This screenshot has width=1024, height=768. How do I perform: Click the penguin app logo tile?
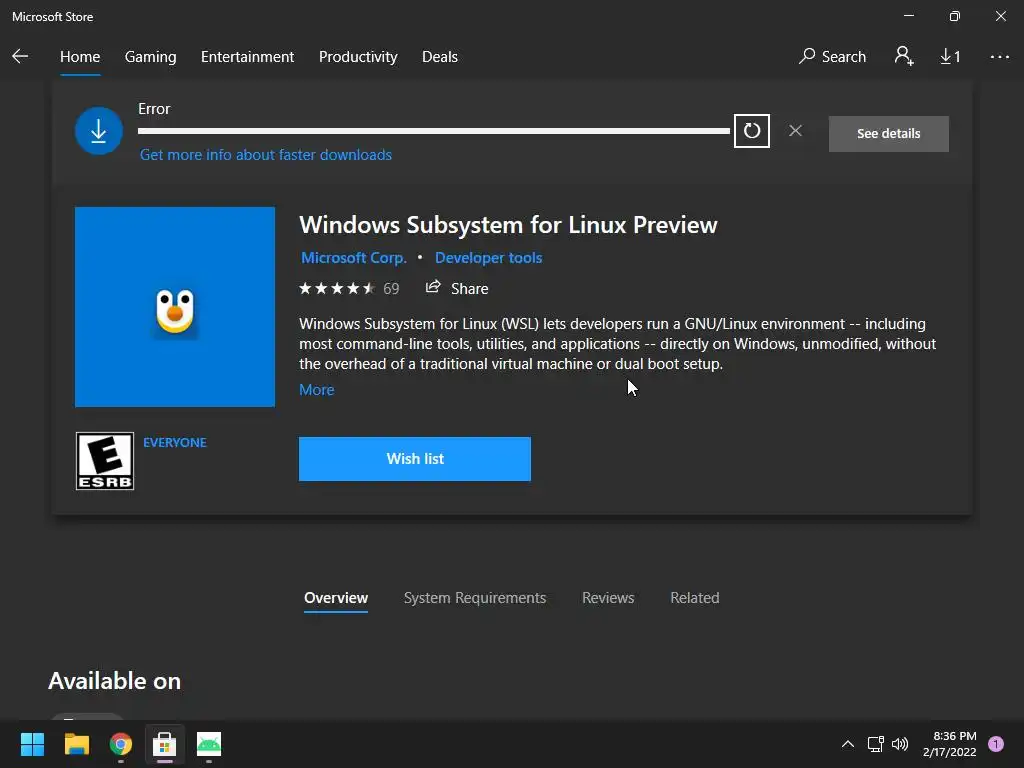coord(175,307)
